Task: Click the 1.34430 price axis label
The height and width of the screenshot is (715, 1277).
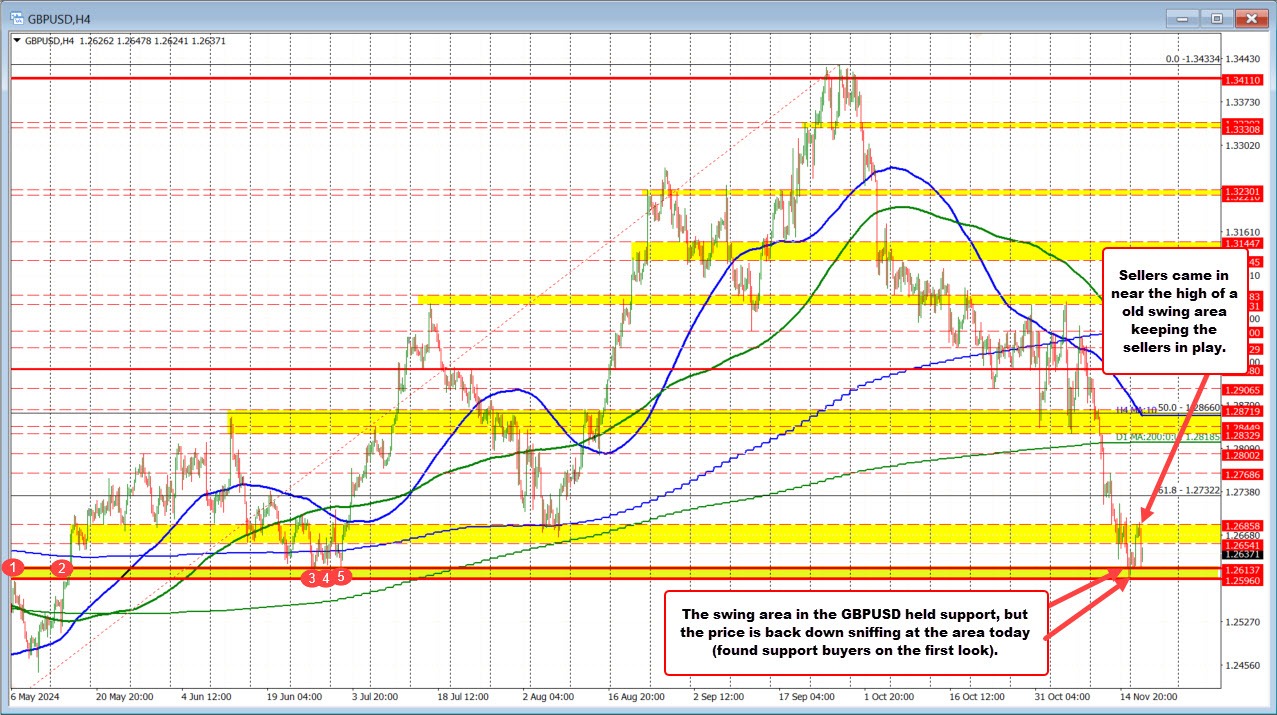Action: click(1241, 59)
